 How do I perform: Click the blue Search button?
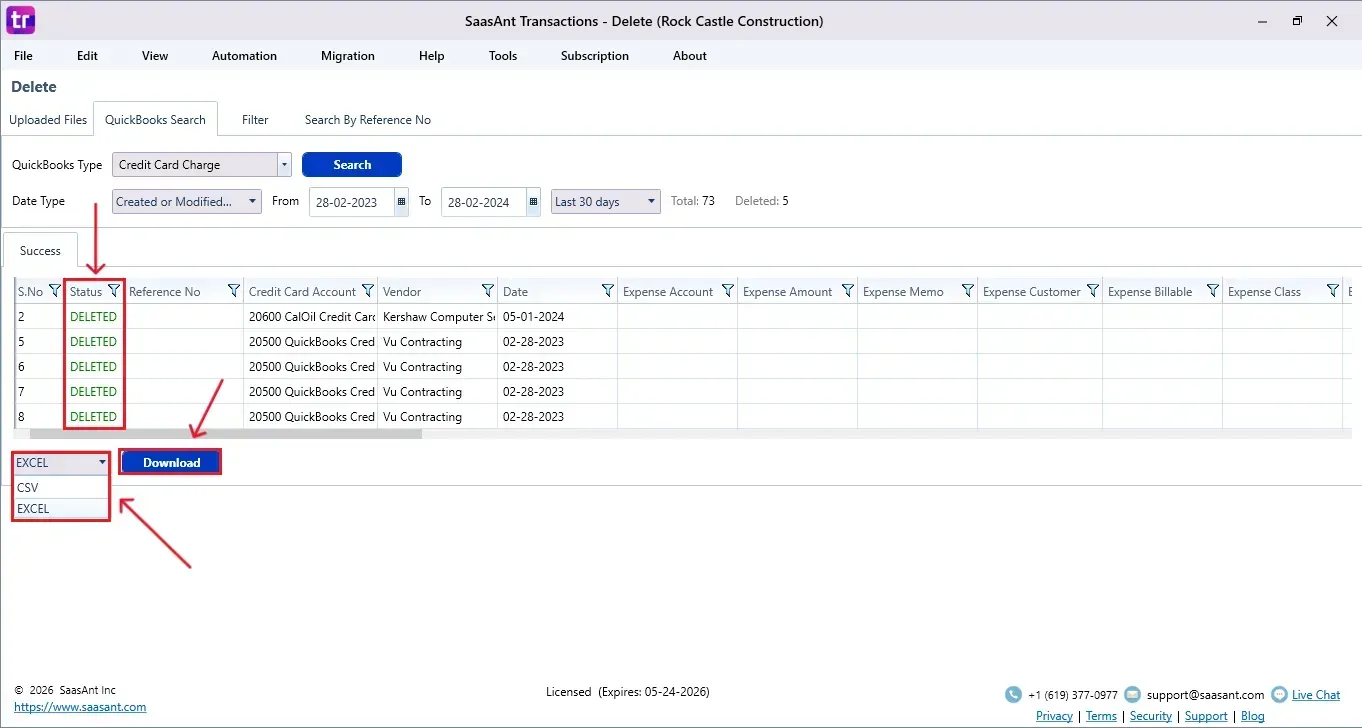pos(352,165)
